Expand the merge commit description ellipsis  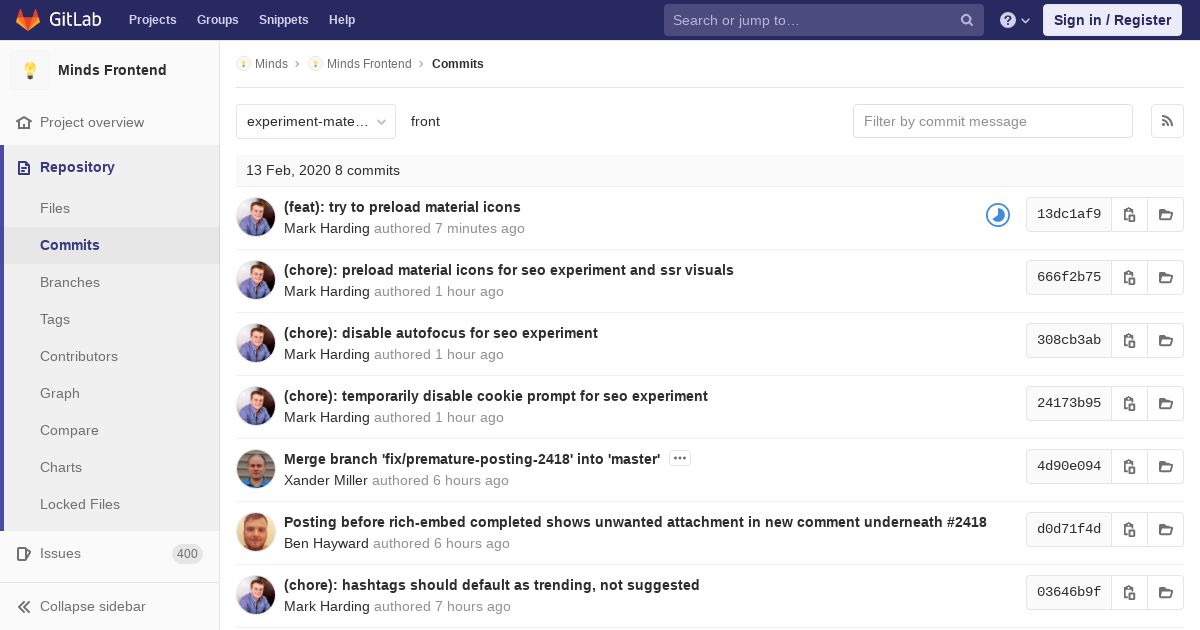click(x=680, y=458)
